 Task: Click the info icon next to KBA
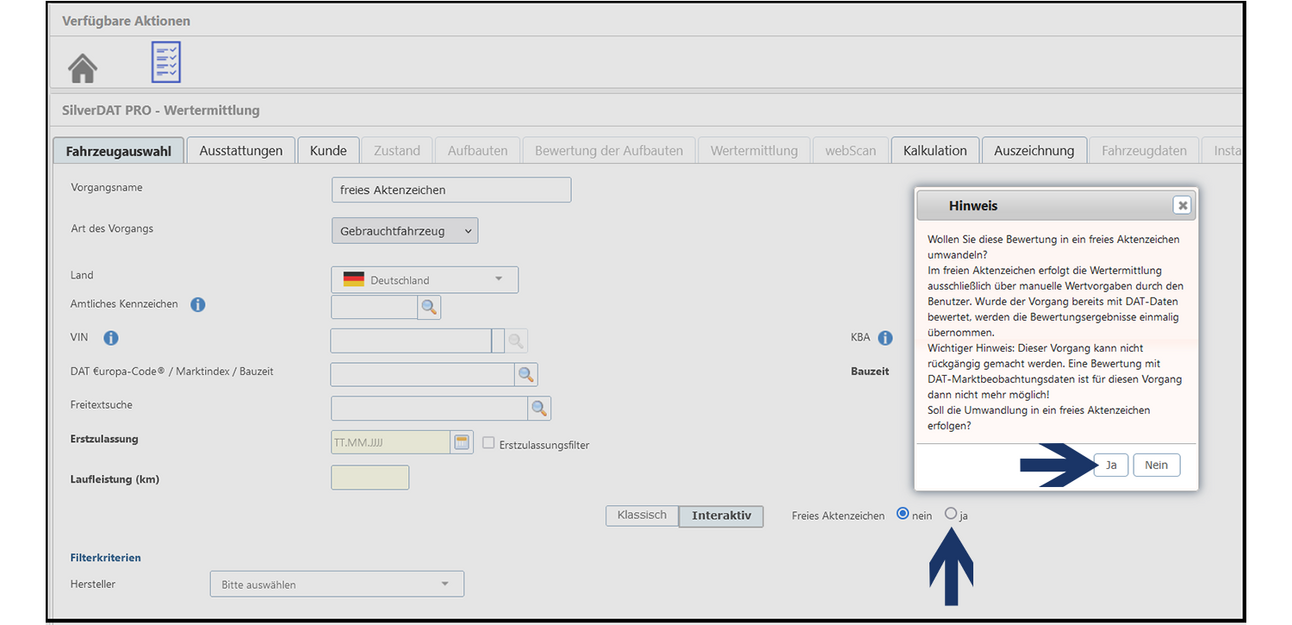tap(885, 339)
